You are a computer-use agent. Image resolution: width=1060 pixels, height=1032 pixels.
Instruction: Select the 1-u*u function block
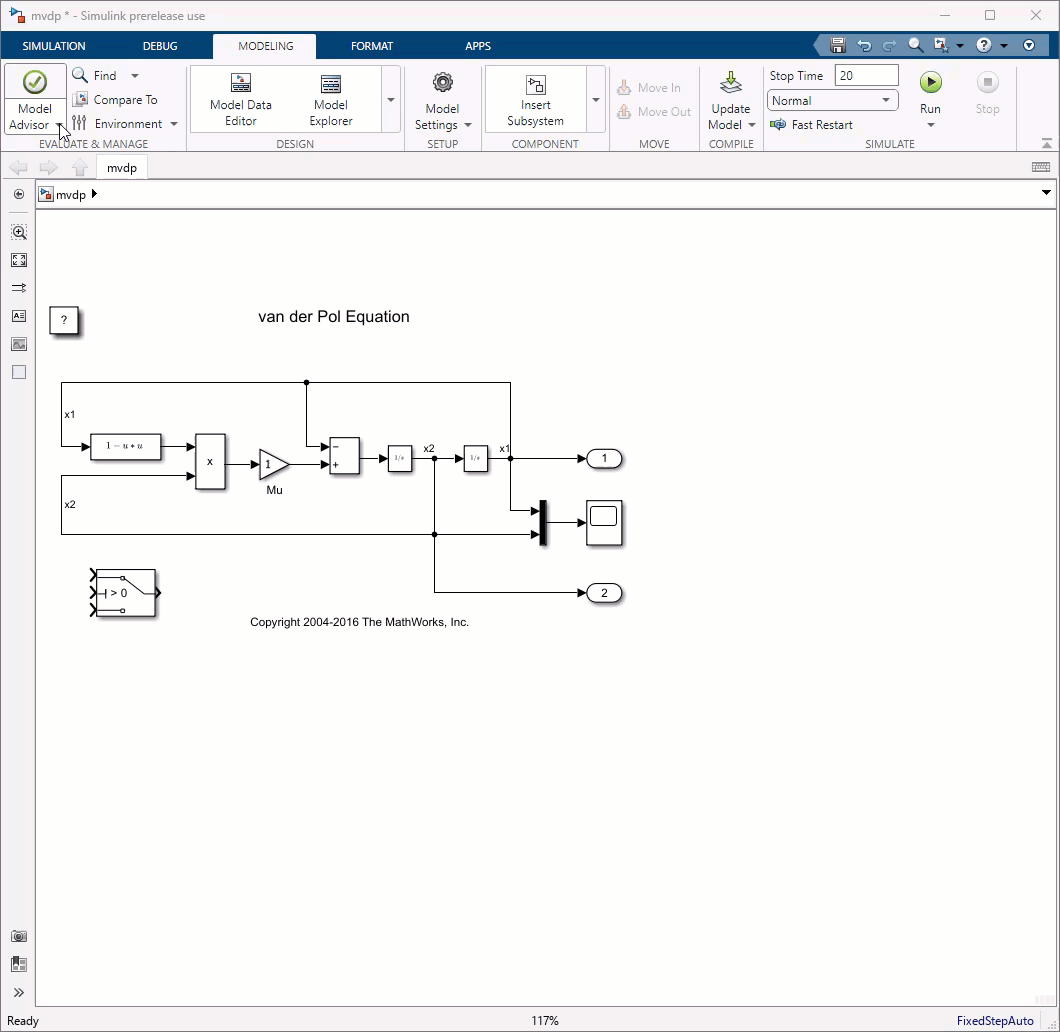[x=126, y=447]
